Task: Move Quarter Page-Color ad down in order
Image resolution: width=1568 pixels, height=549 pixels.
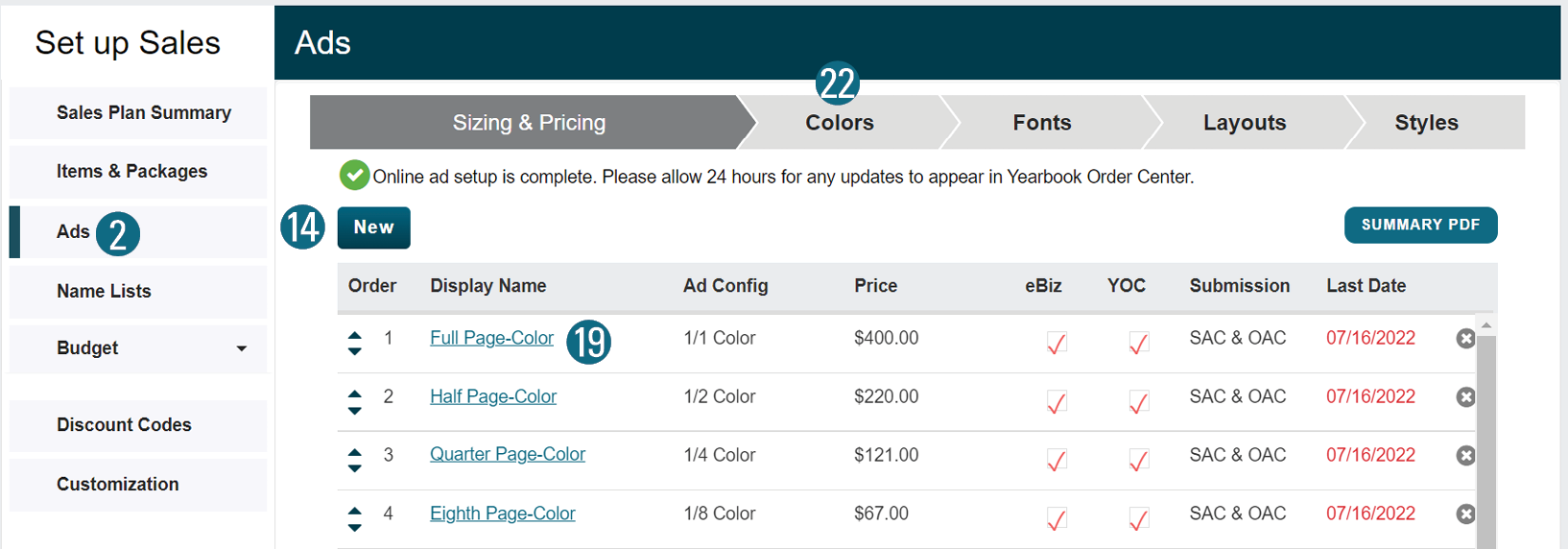Action: (355, 468)
